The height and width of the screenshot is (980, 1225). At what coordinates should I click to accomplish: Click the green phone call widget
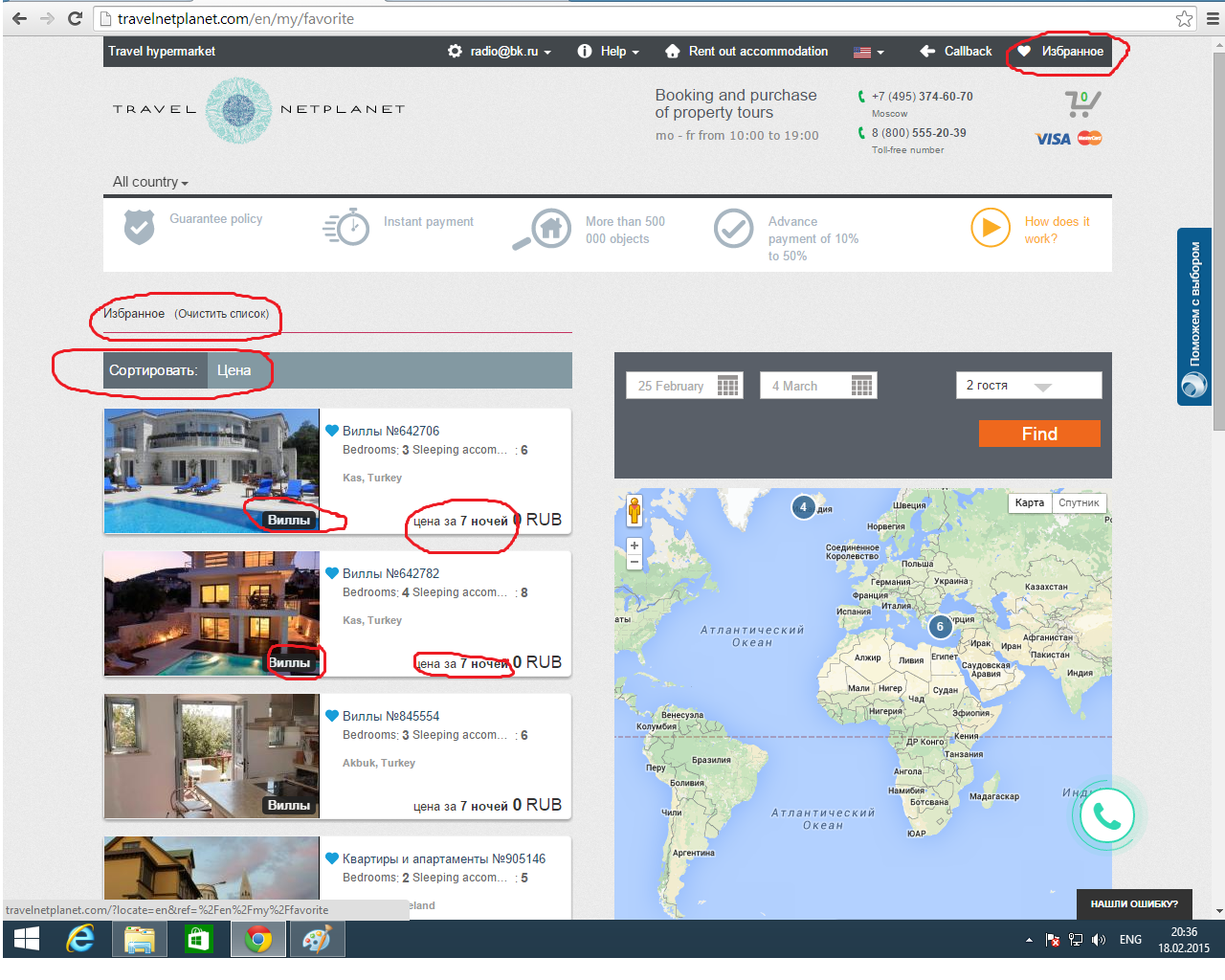click(x=1106, y=815)
